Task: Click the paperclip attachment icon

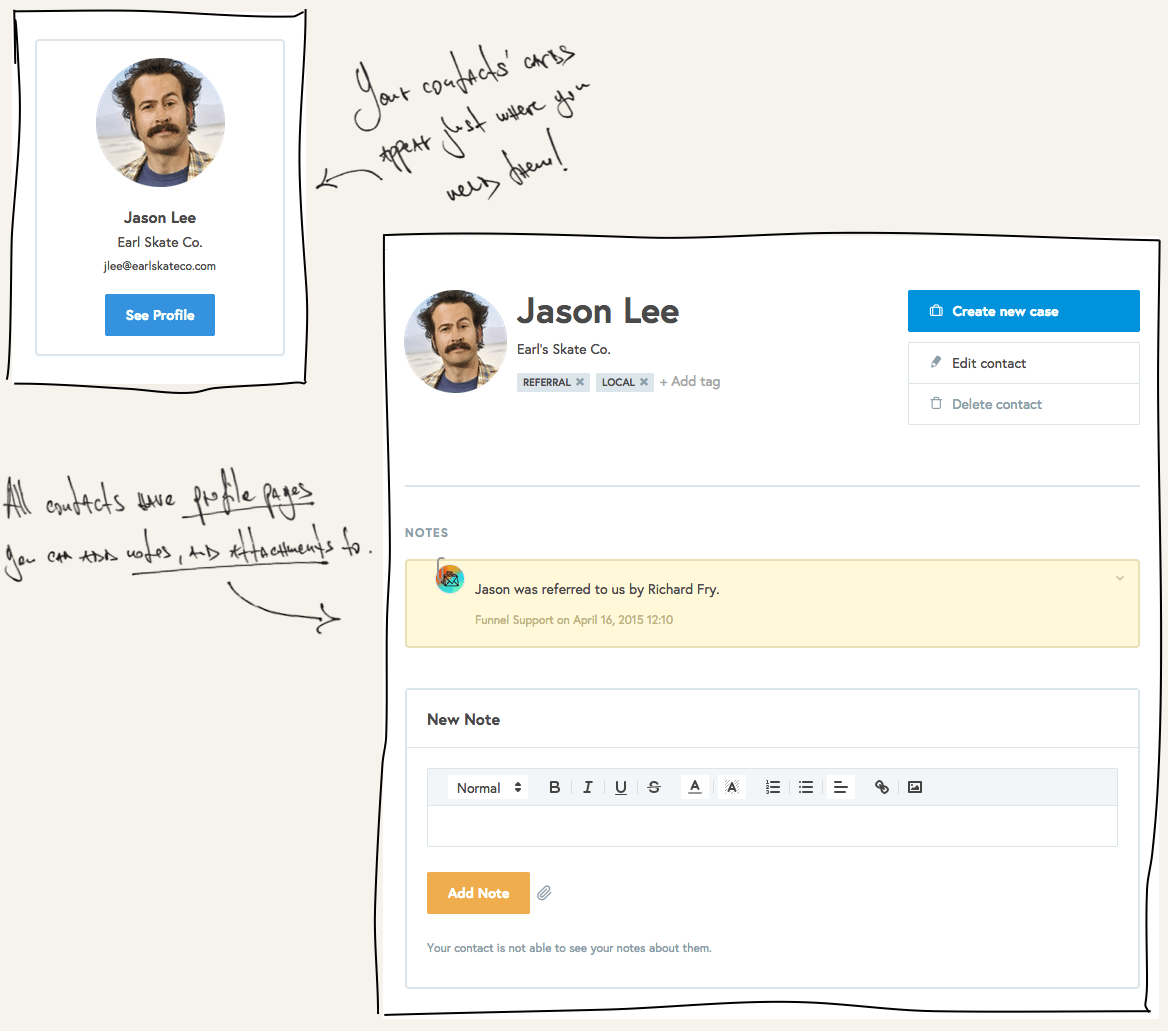Action: (545, 893)
